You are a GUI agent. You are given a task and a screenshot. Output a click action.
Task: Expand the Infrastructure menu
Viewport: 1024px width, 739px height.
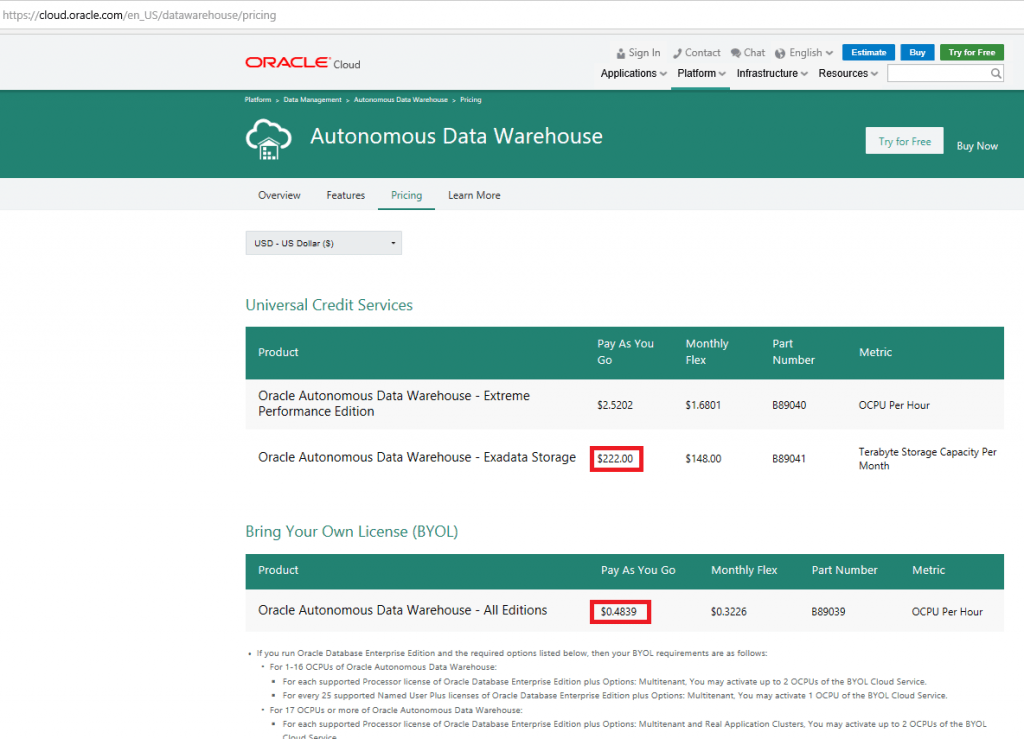(x=772, y=73)
